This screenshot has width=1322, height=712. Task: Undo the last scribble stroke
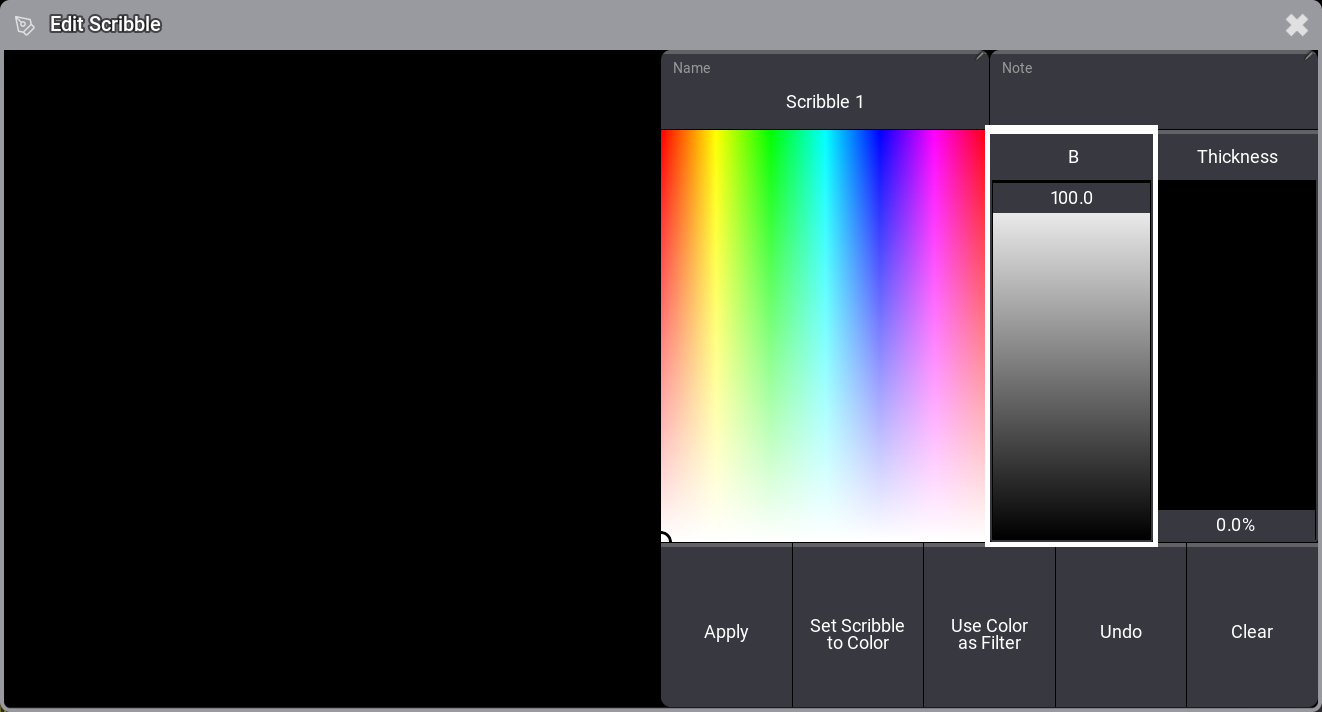pyautogui.click(x=1120, y=632)
